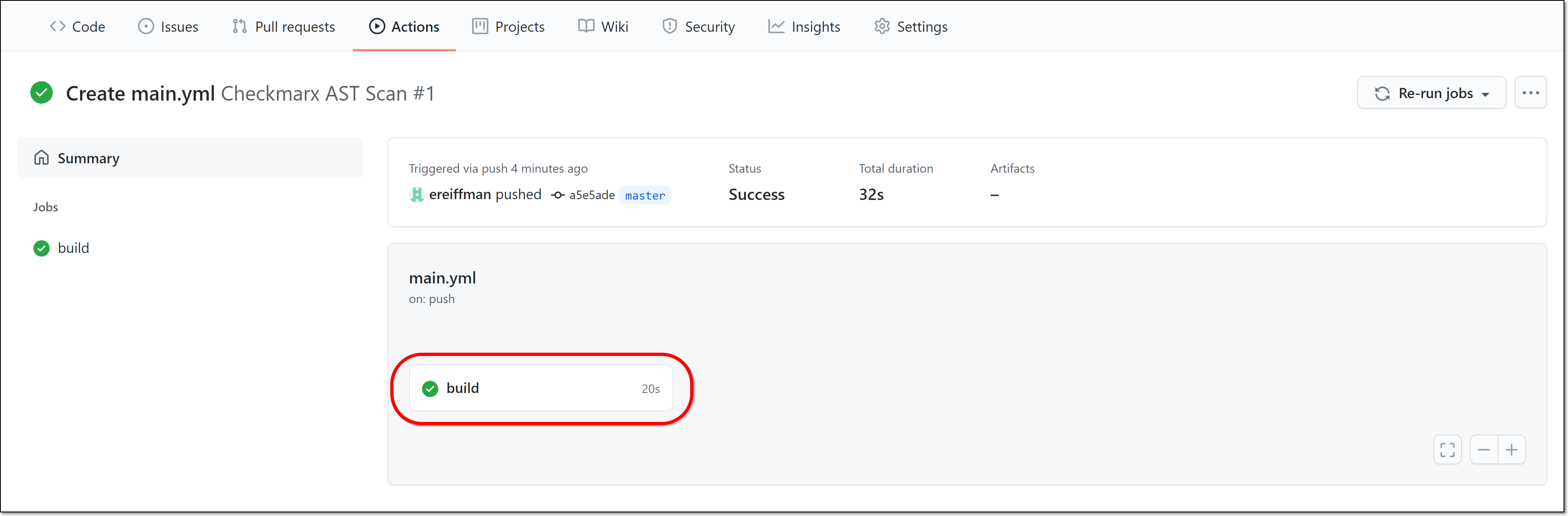Click the Settings gear icon
1568x516 pixels.
point(882,26)
